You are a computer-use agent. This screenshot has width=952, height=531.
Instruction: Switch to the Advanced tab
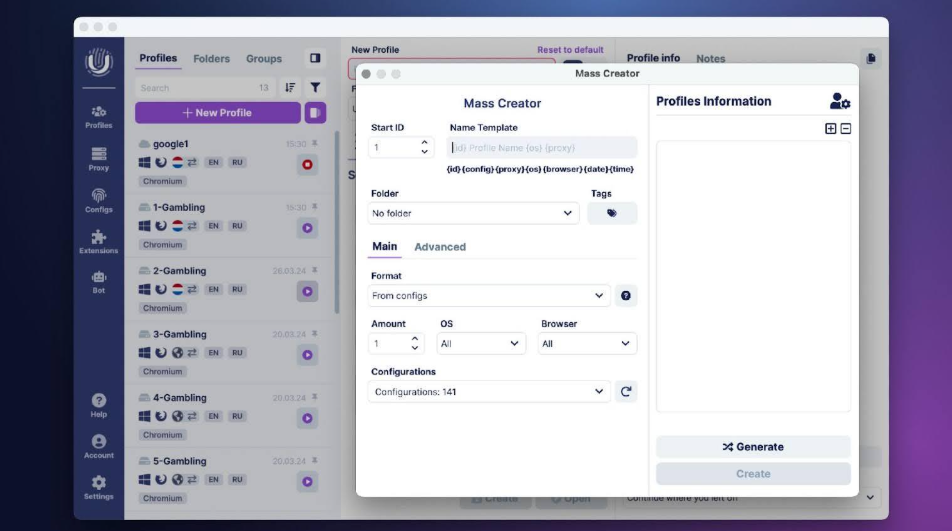click(440, 247)
